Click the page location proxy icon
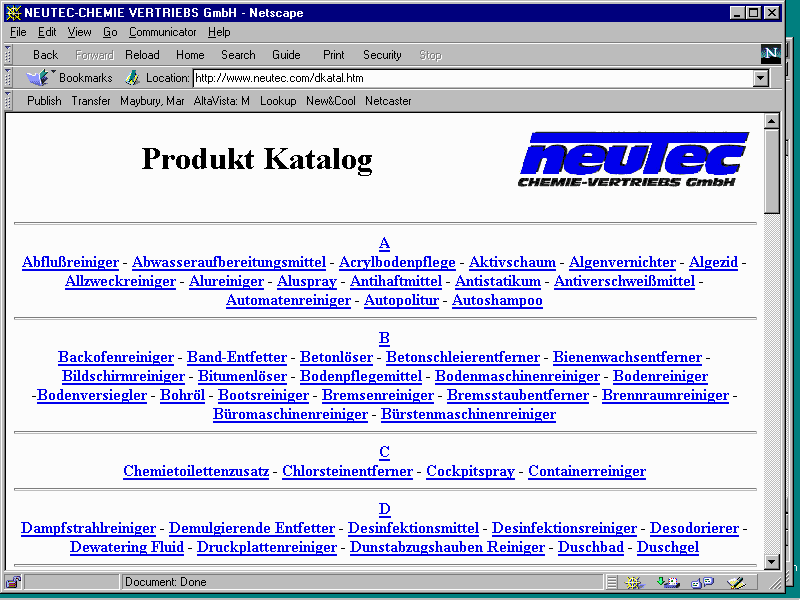 pyautogui.click(x=132, y=77)
